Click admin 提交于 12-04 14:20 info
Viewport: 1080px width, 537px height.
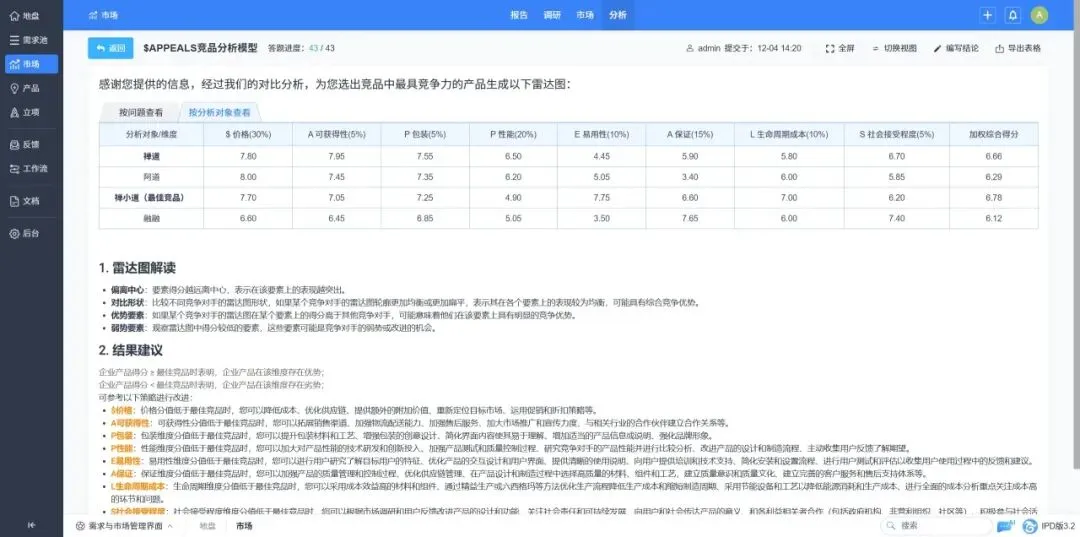point(744,48)
